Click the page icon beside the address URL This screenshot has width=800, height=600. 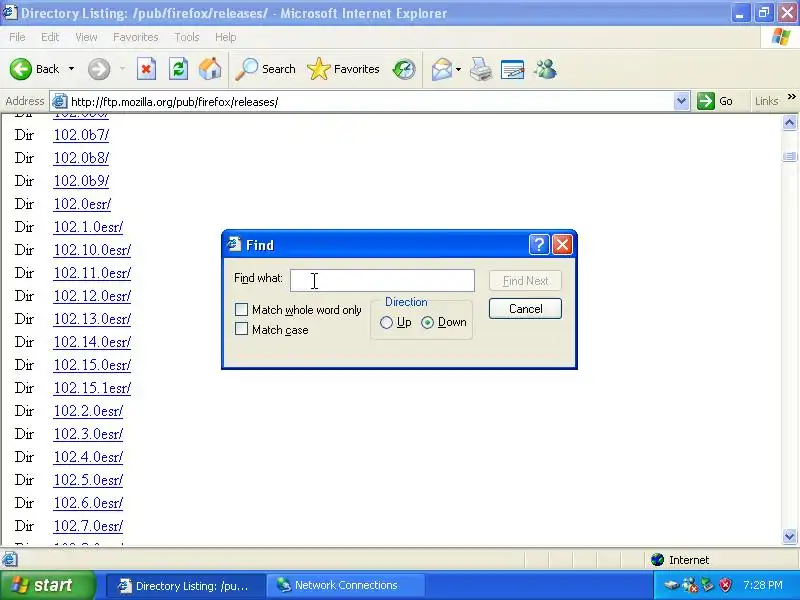[x=60, y=102]
